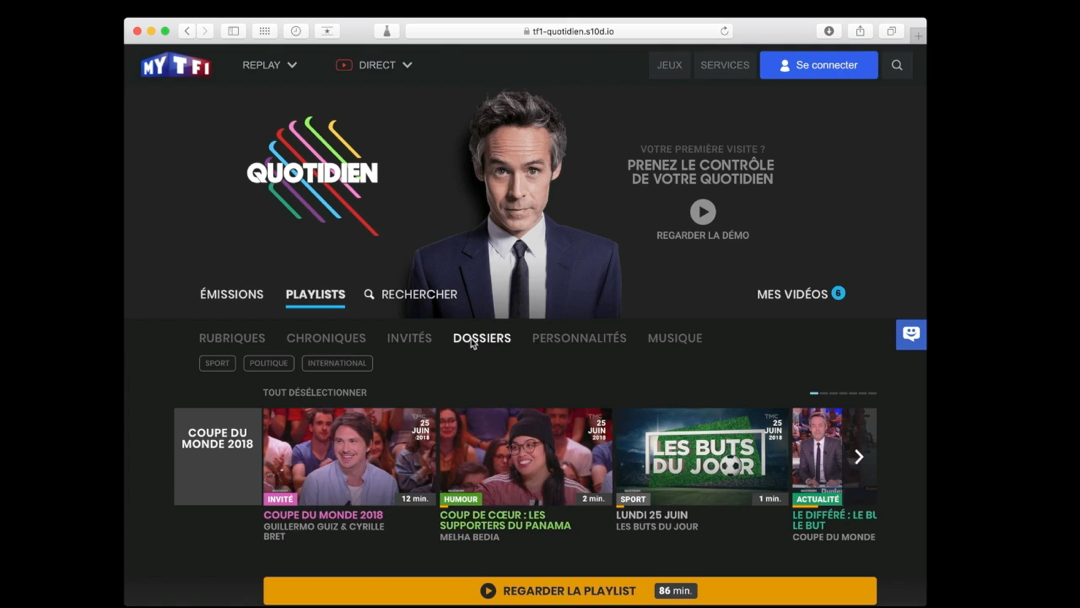
Task: Click the Mes Vidéos count badge
Action: point(838,293)
